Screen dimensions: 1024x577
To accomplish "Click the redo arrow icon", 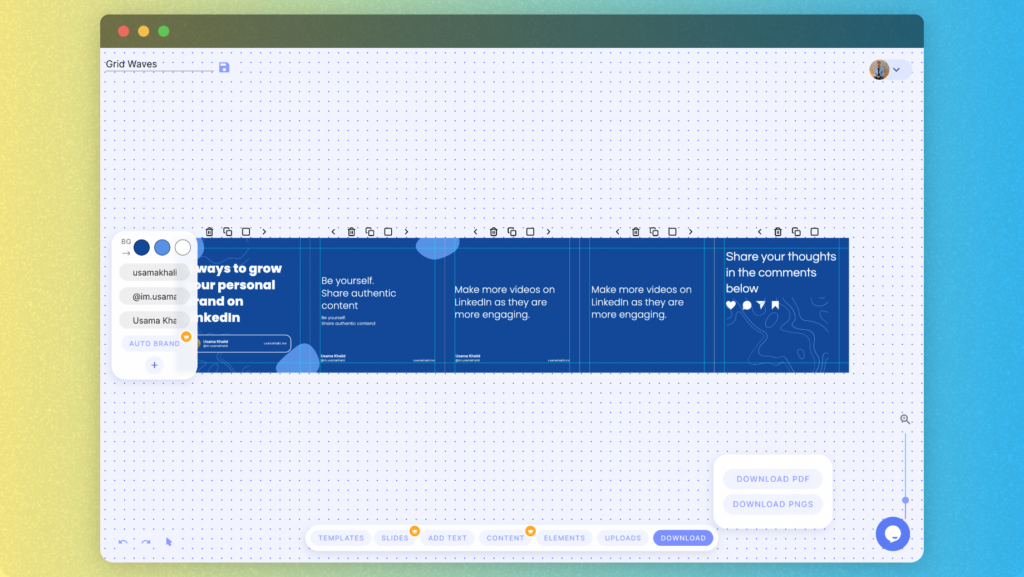I will pyautogui.click(x=146, y=542).
